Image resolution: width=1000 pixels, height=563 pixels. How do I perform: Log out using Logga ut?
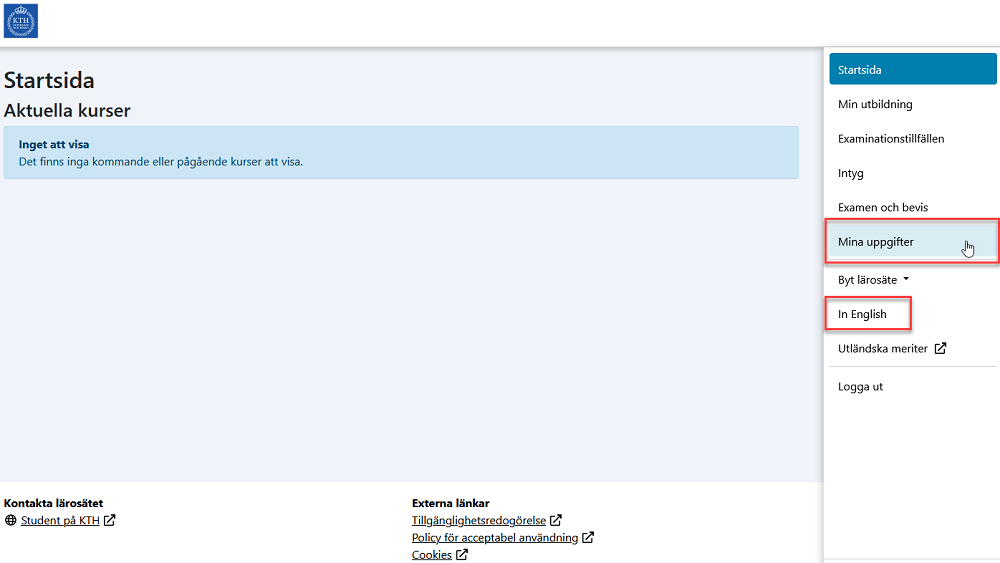pos(860,387)
